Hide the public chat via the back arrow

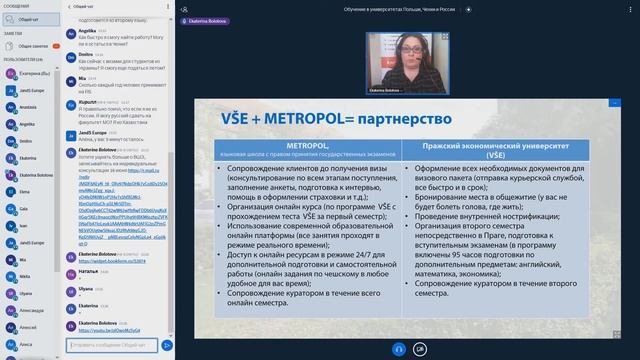pos(69,7)
